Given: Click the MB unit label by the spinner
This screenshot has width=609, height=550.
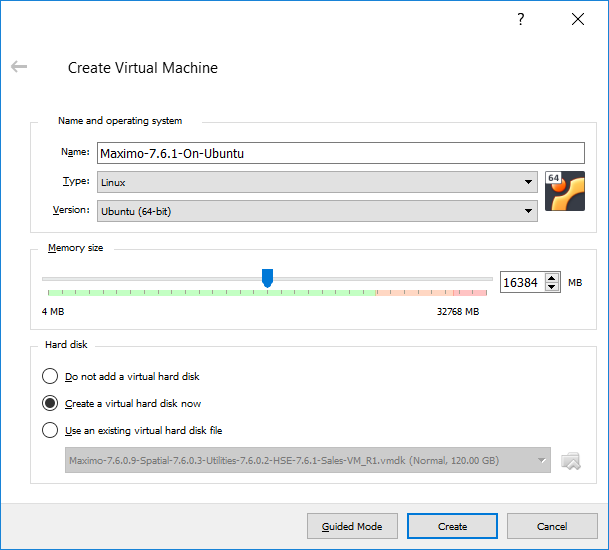Looking at the screenshot, I should 575,283.
